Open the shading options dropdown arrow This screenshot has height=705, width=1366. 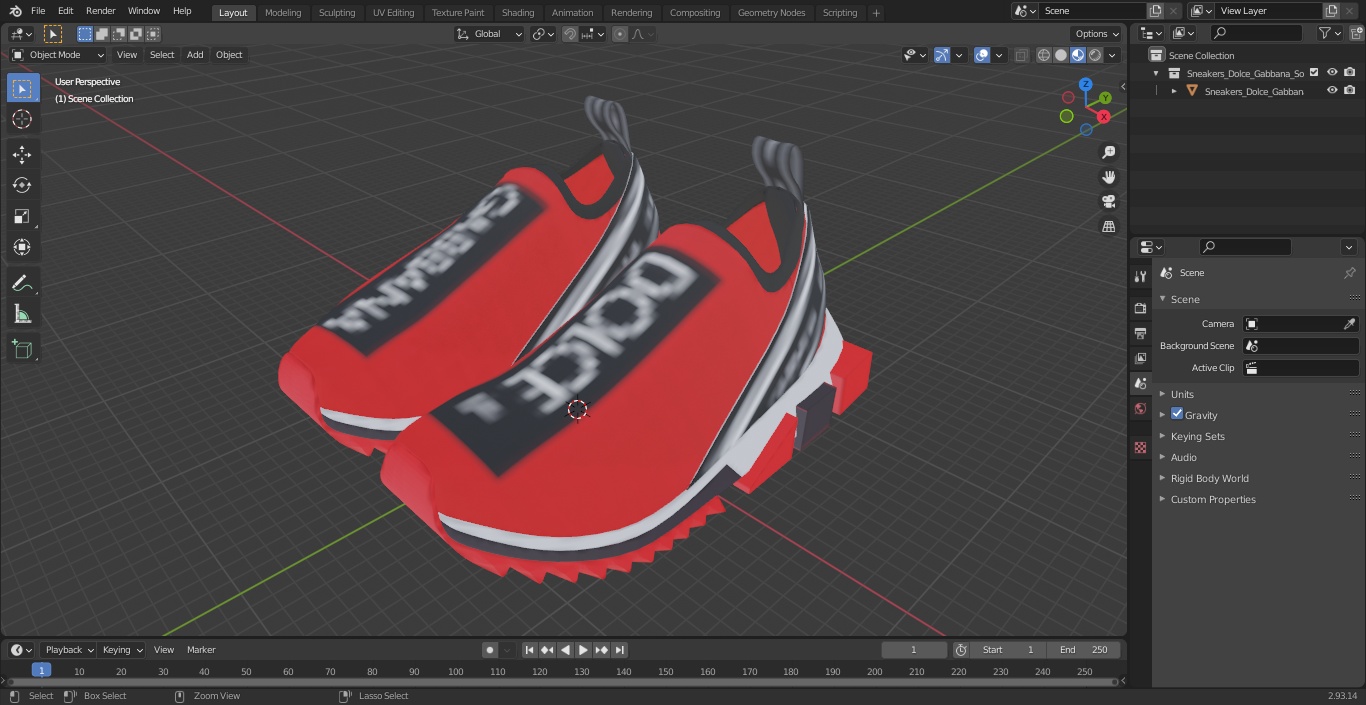pos(1112,55)
